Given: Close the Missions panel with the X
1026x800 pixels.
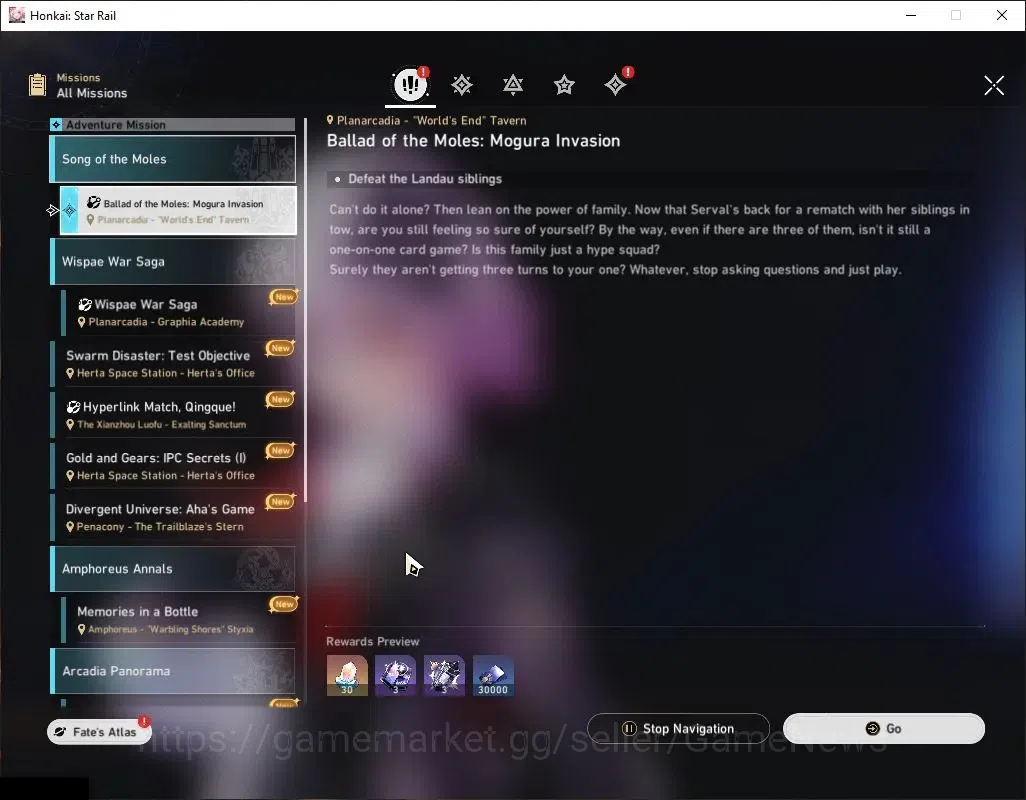Looking at the screenshot, I should tap(994, 85).
